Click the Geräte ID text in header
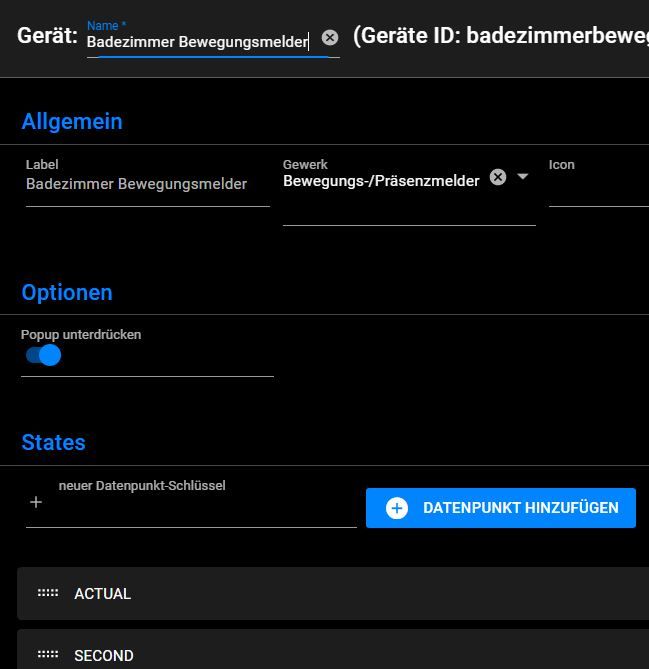 click(500, 37)
